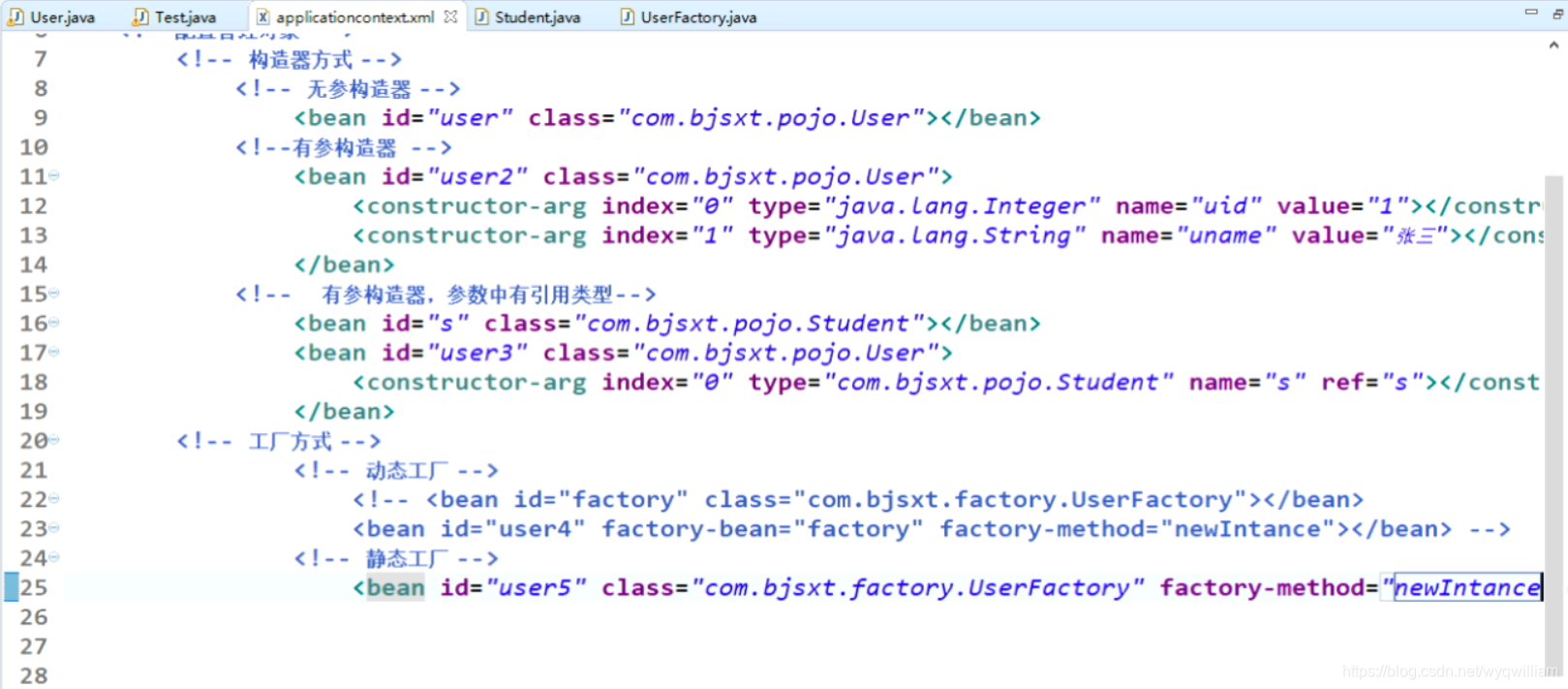This screenshot has height=689, width=1568.
Task: Click id="user2" on line 11
Action: [x=454, y=176]
